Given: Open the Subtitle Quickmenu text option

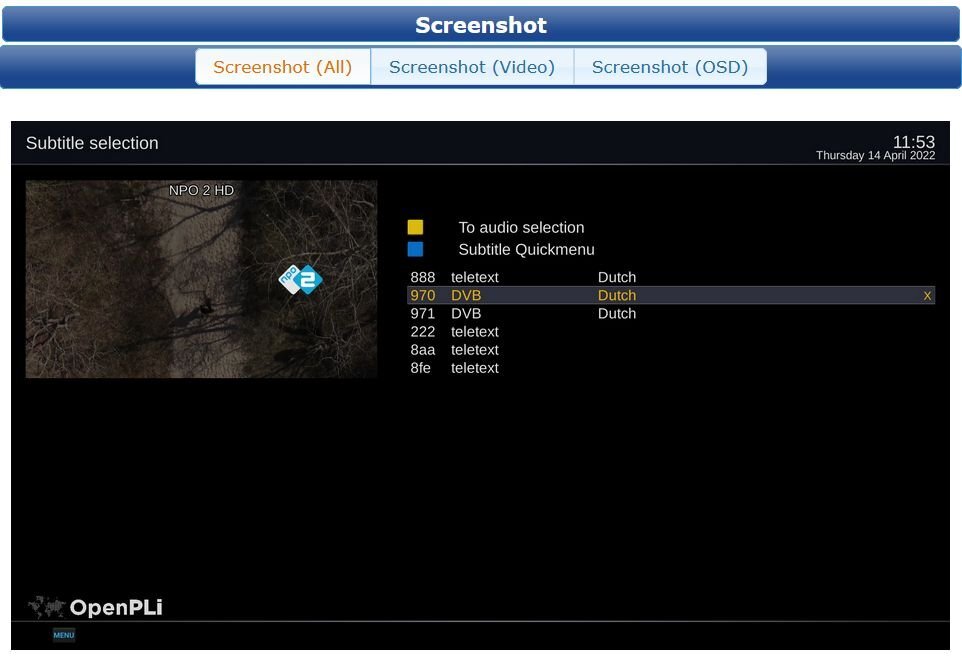Looking at the screenshot, I should coord(526,250).
